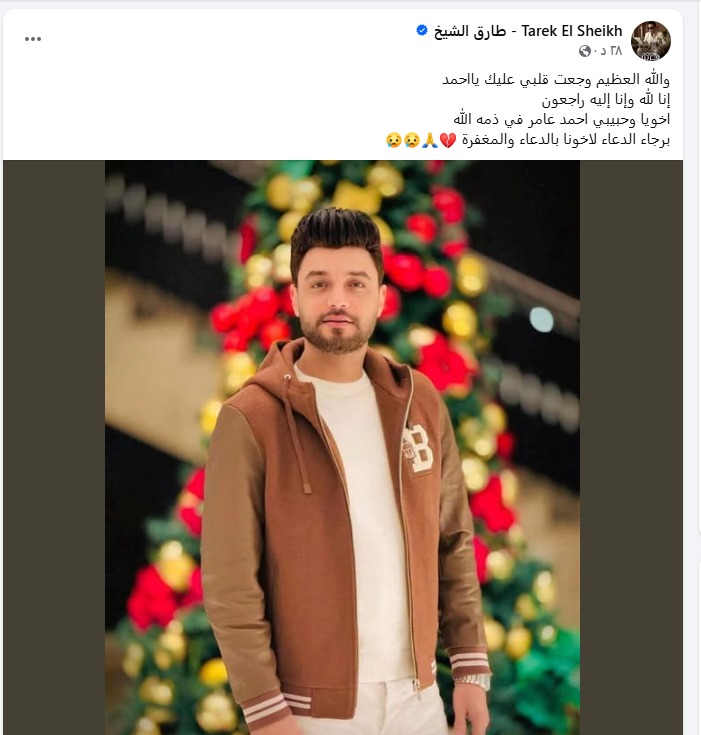This screenshot has width=701, height=735.
Task: Click the dark left margin beside photo
Action: [x=54, y=447]
